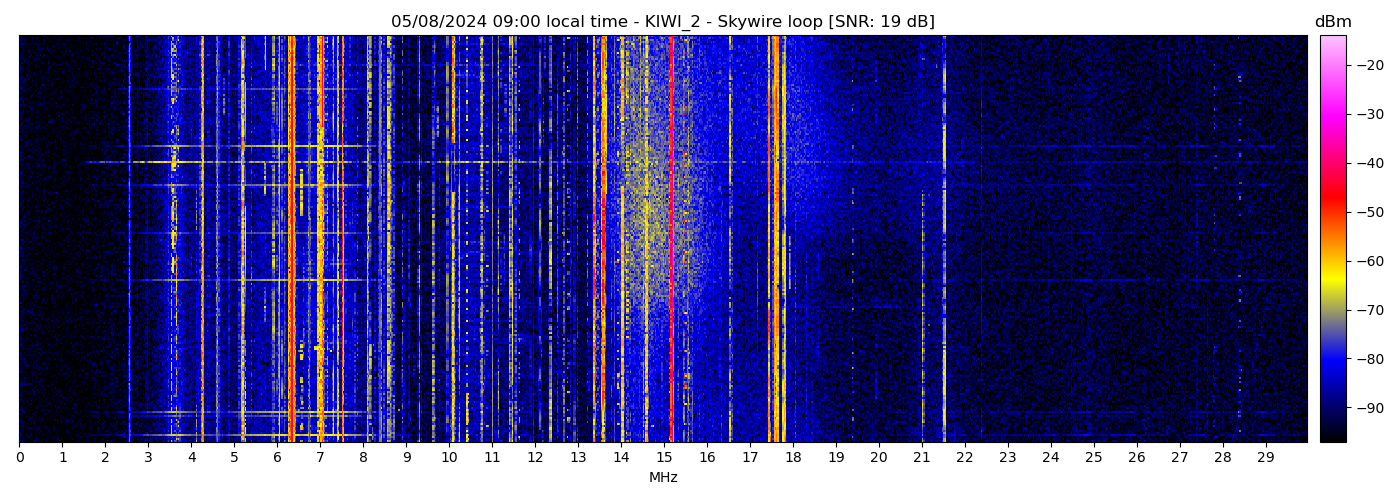Pick the magenta area near the colorbar top
Viewport: 1400px width, 500px height.
(1332, 110)
